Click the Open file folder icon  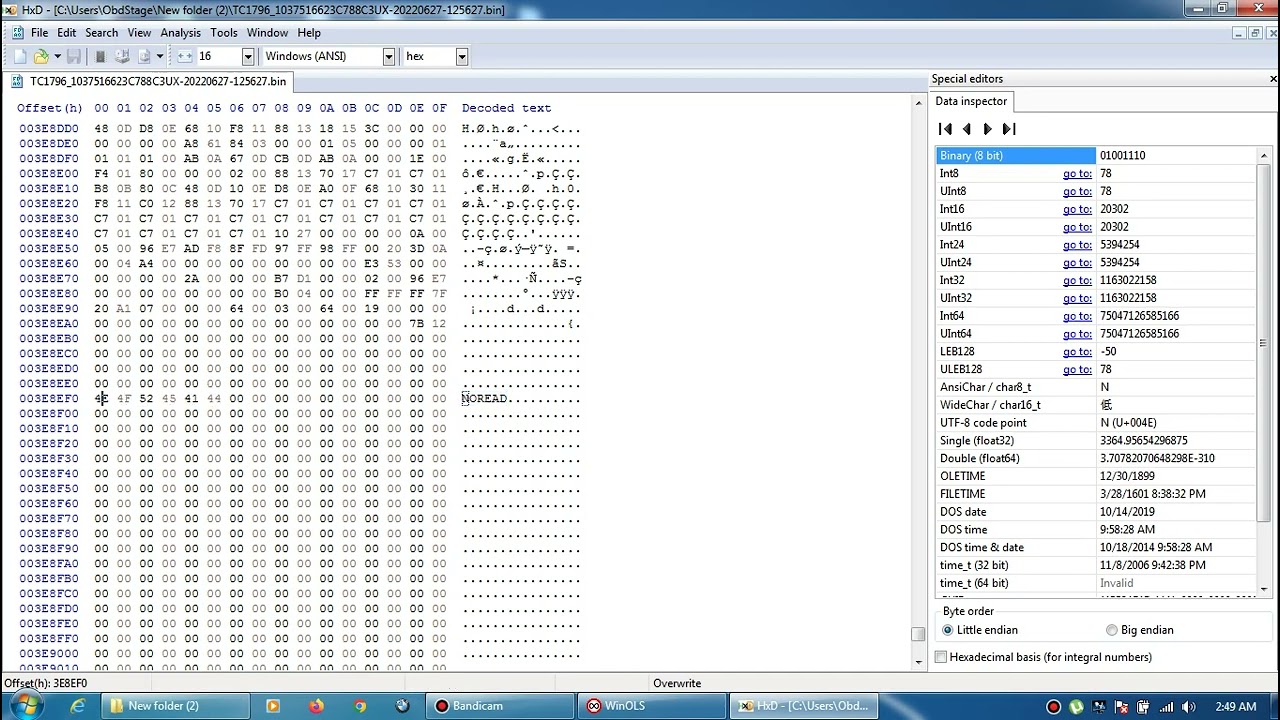coord(41,56)
